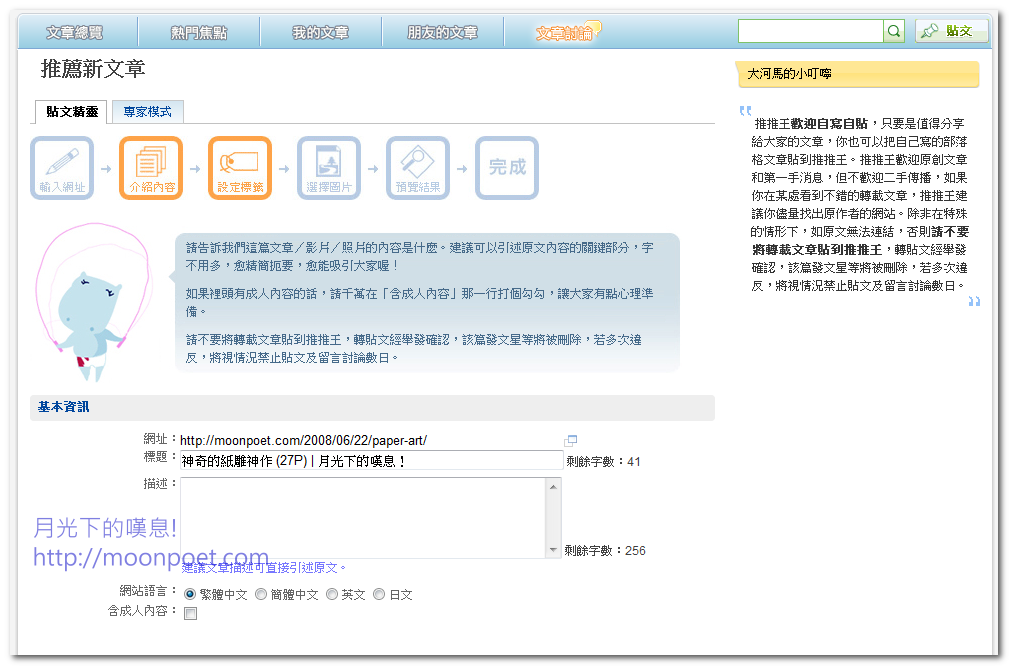Viewport: 1009px width, 666px height.
Task: Enable the 含成人內容 checkbox
Action: pos(190,613)
